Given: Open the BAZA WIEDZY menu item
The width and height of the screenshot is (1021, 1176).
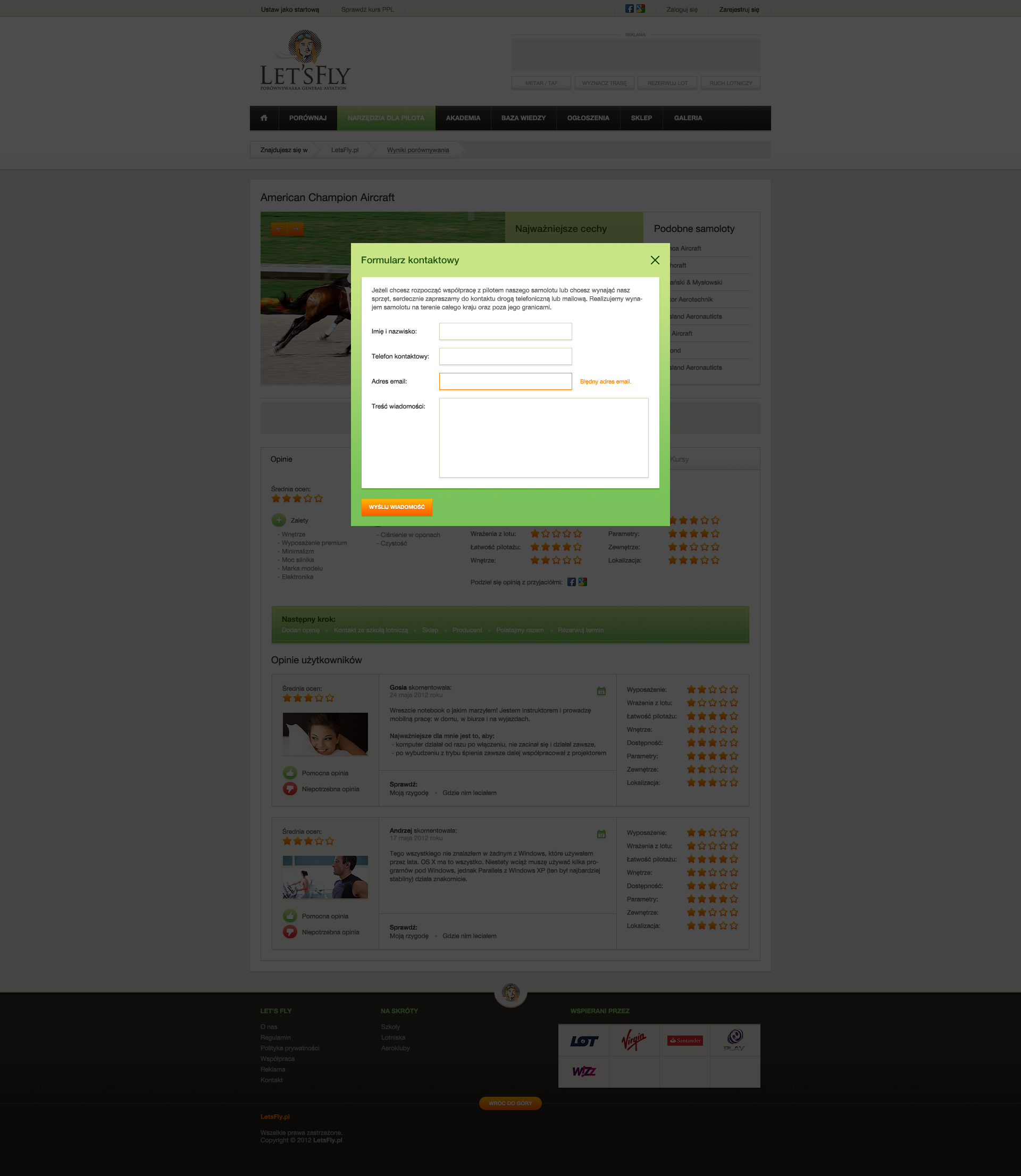Looking at the screenshot, I should click(524, 118).
